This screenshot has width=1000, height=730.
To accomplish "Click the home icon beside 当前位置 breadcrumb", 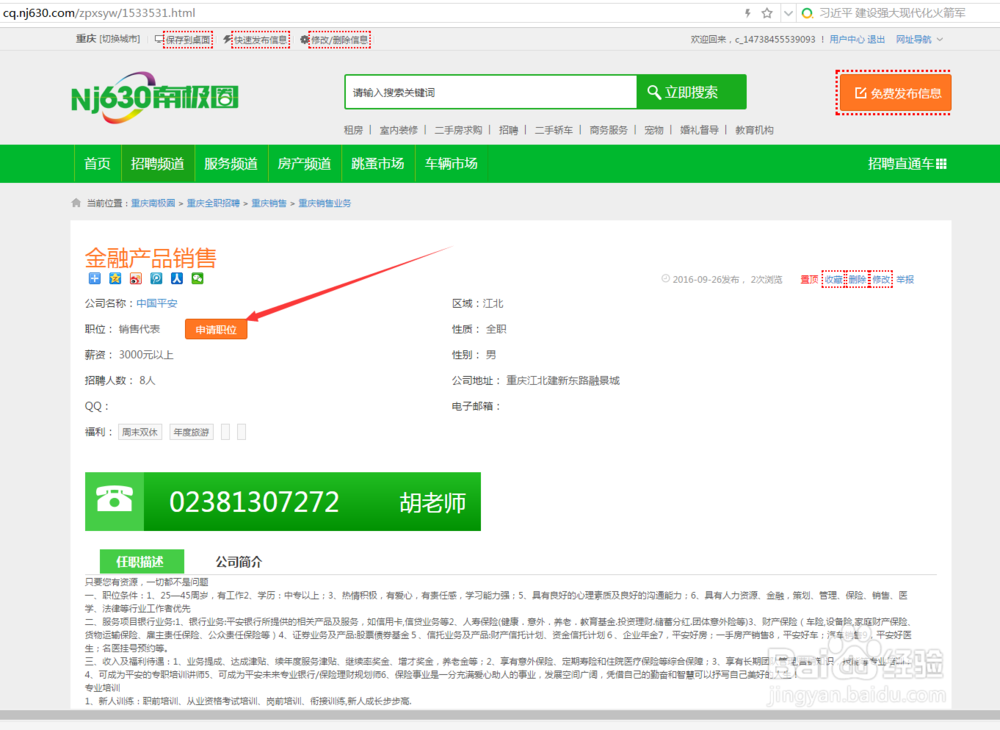I will [76, 202].
